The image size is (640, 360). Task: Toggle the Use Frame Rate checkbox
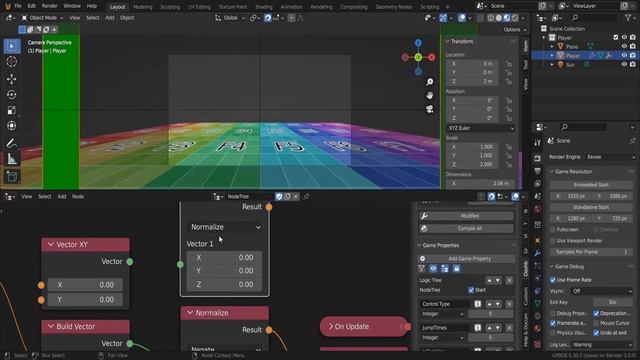pyautogui.click(x=553, y=280)
